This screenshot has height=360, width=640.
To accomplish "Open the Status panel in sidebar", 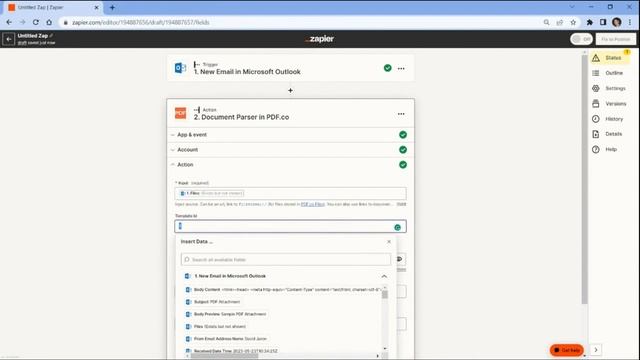I will pyautogui.click(x=610, y=58).
